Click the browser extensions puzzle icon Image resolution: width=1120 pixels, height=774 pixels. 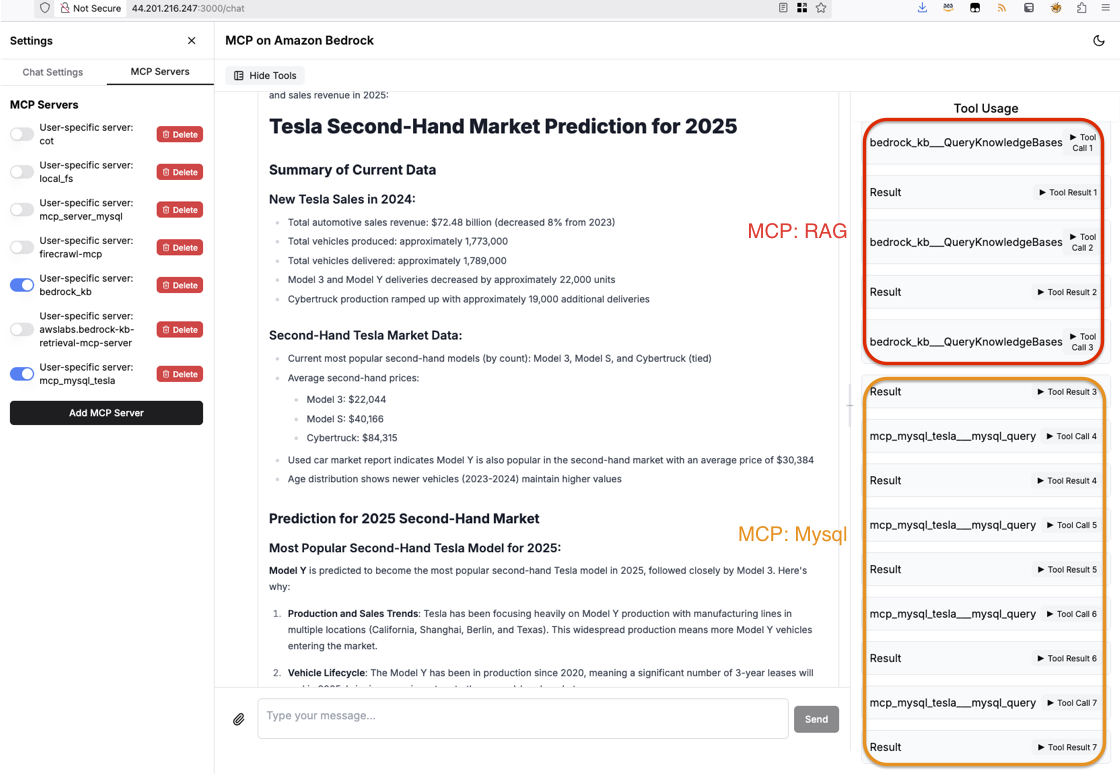coord(1081,8)
